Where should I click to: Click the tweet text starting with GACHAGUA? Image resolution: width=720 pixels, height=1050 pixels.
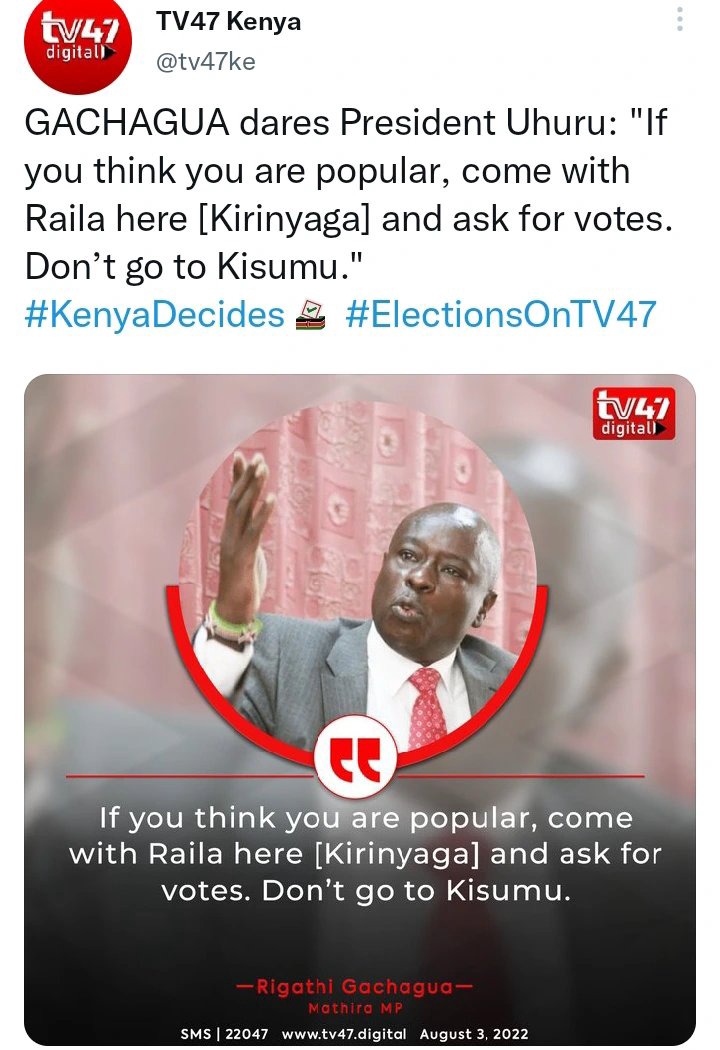pyautogui.click(x=348, y=194)
